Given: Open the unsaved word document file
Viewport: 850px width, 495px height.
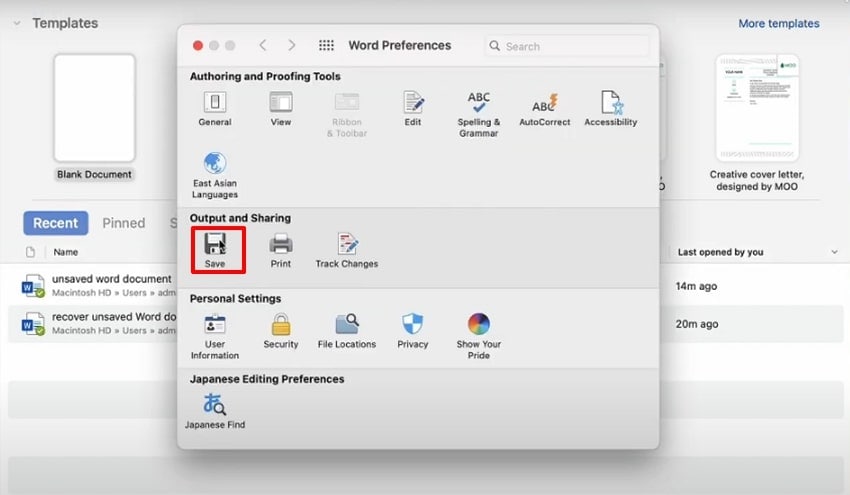Looking at the screenshot, I should pyautogui.click(x=112, y=279).
